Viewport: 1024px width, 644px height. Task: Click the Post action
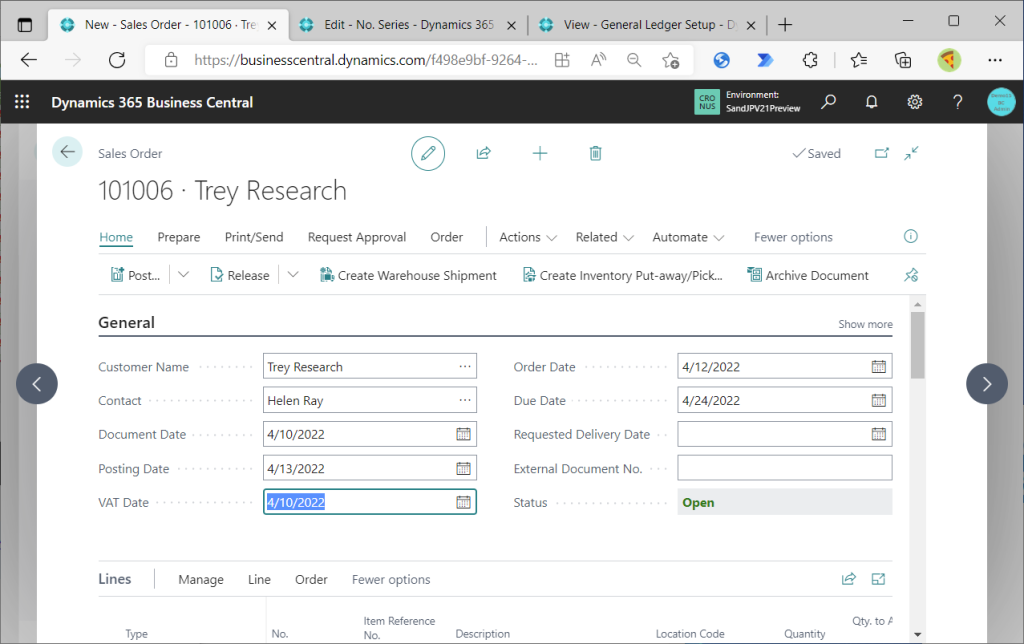pos(135,275)
